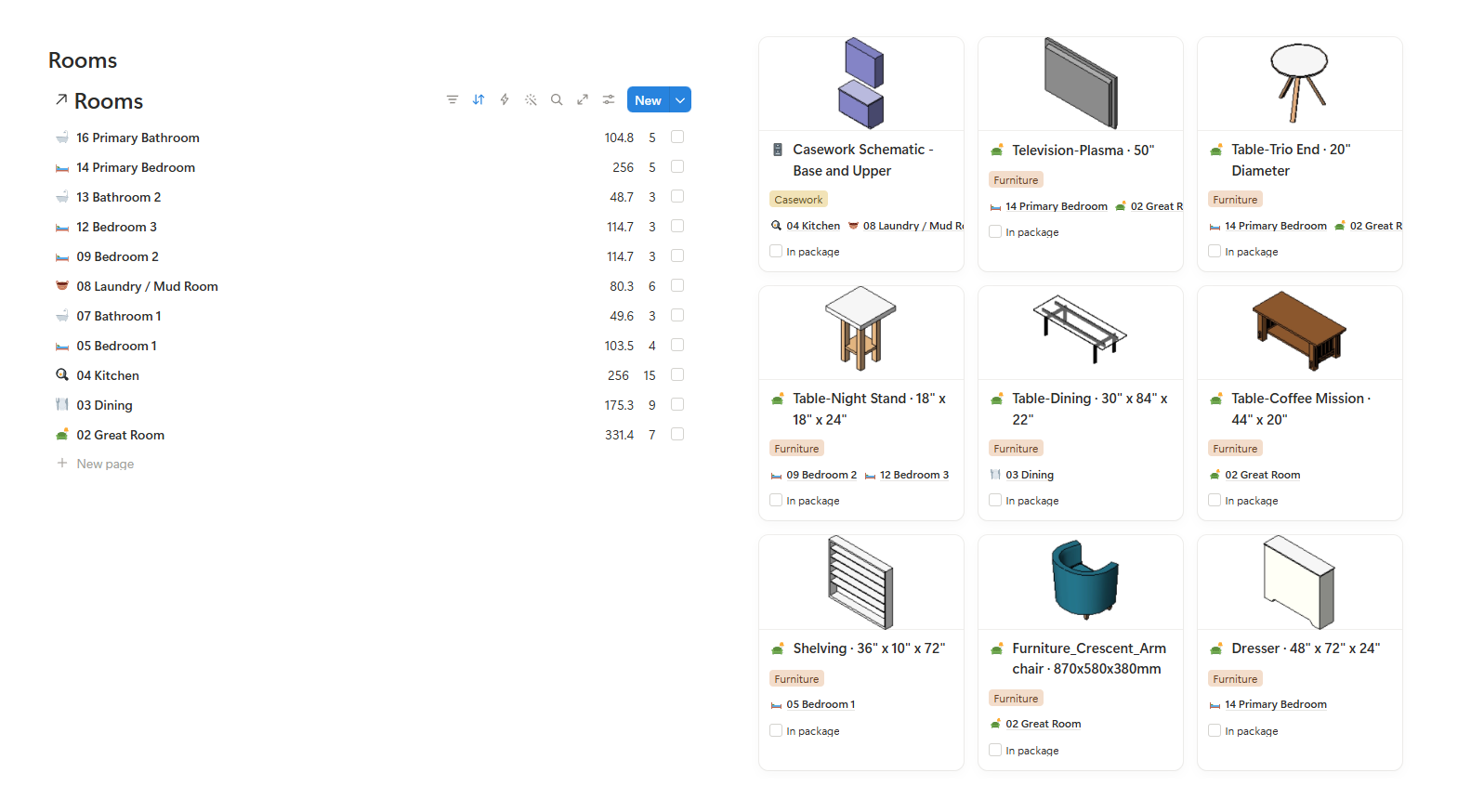The width and height of the screenshot is (1484, 812).
Task: Open search icon in Rooms toolbar
Action: (x=557, y=99)
